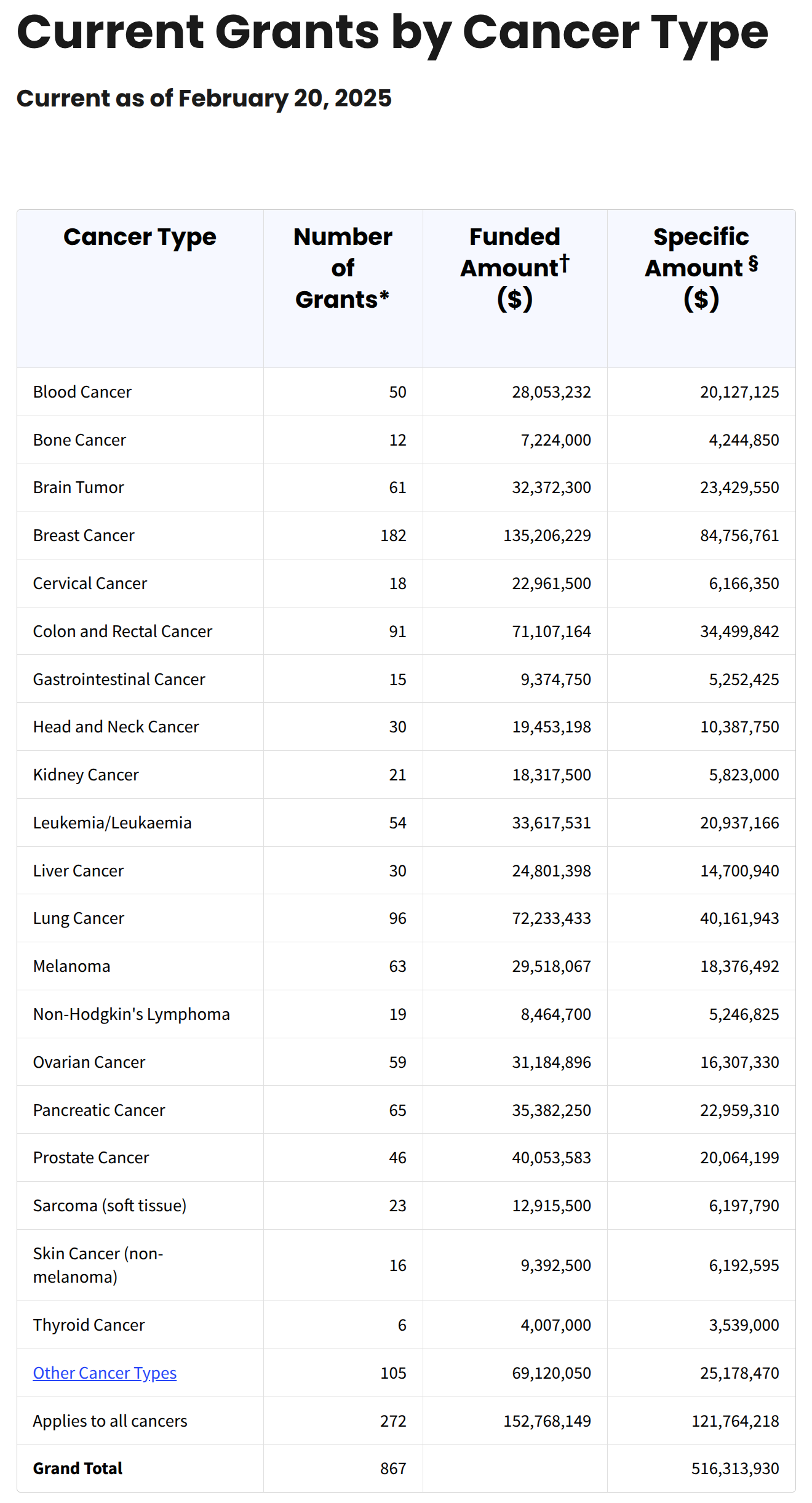Screen dimensions: 812x1503
Task: Open the Other Cancer Types link
Action: [x=105, y=1373]
